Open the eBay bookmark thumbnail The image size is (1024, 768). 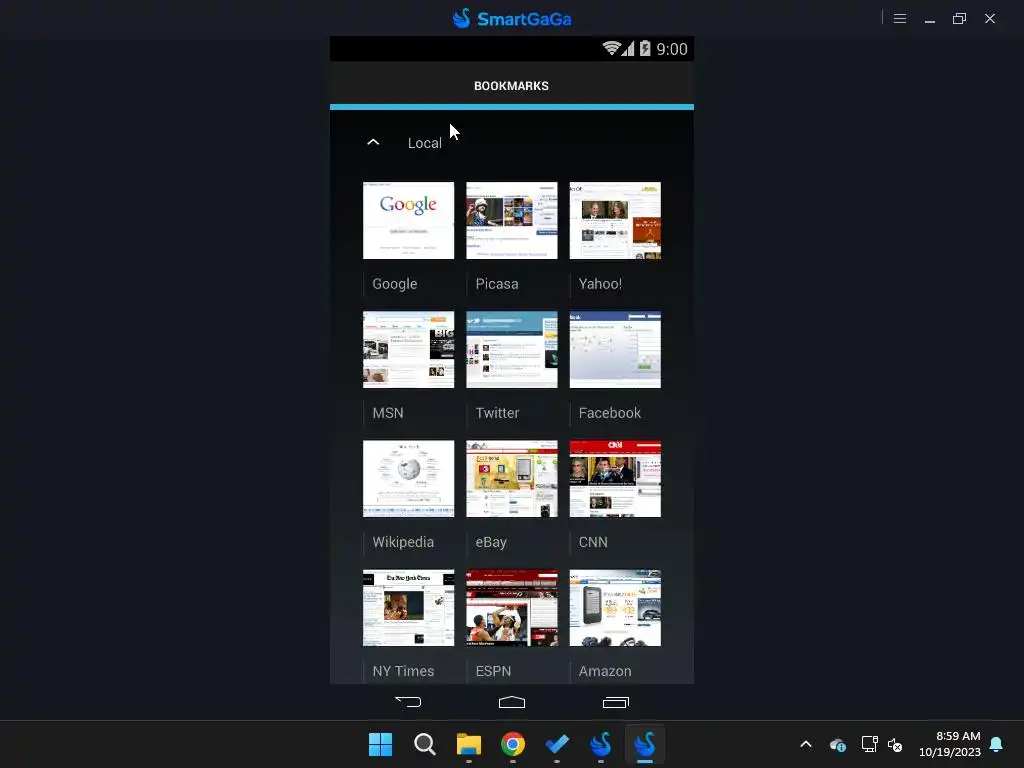coord(512,479)
